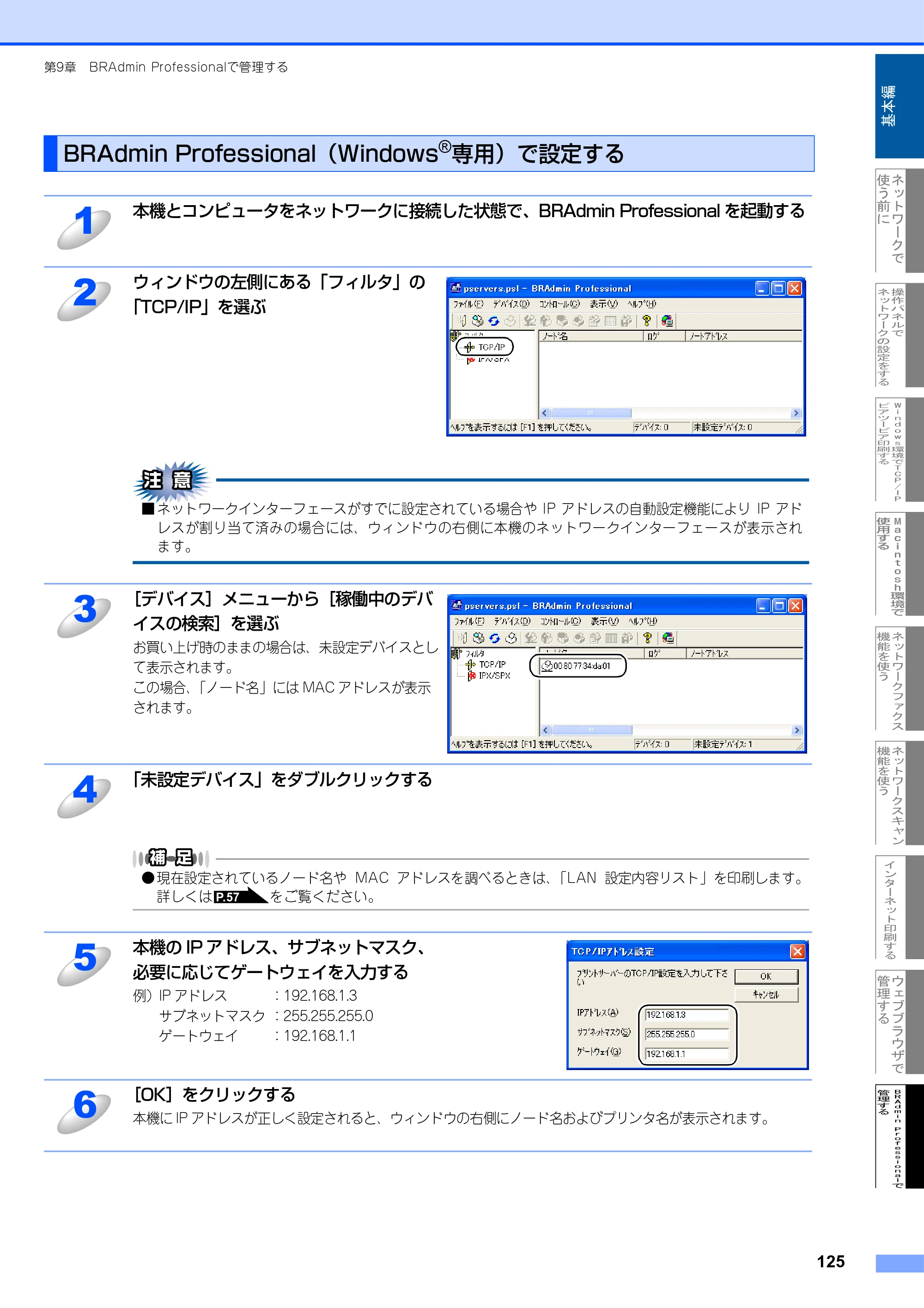This screenshot has width=924, height=1308.
Task: Click the yellow help question mark in step 2 window
Action: pyautogui.click(x=646, y=321)
